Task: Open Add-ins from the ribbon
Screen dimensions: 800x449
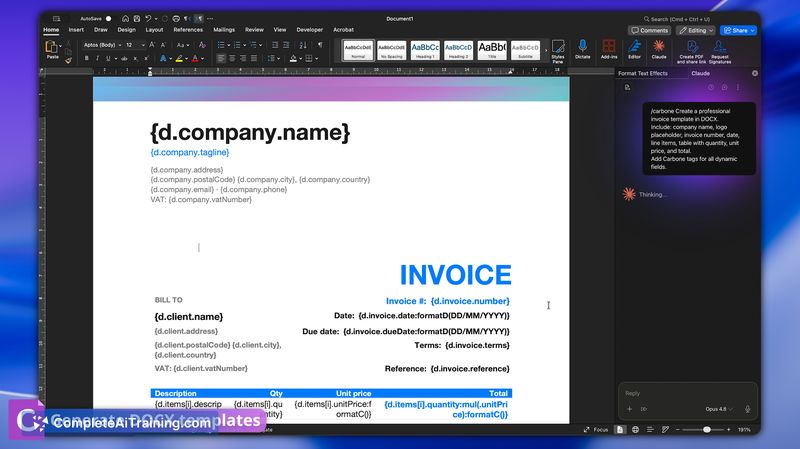Action: [x=609, y=49]
